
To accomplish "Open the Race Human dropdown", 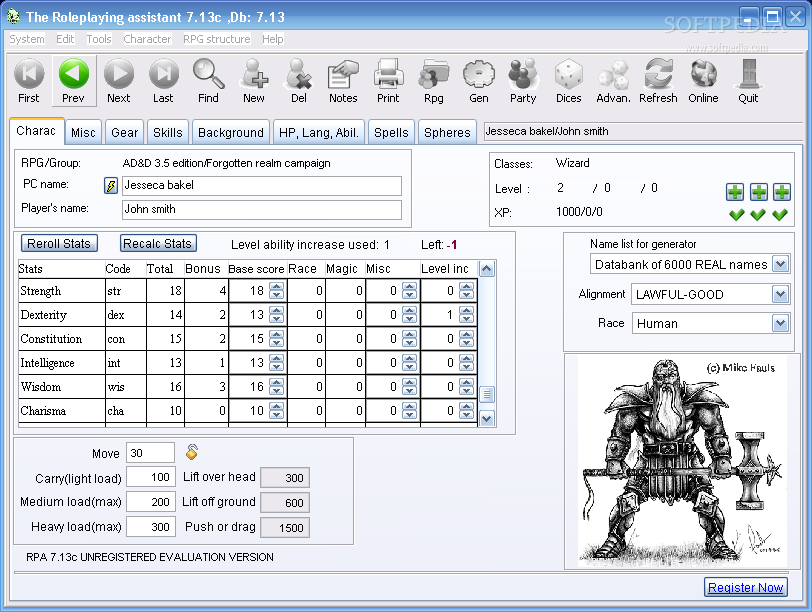I will tap(780, 324).
